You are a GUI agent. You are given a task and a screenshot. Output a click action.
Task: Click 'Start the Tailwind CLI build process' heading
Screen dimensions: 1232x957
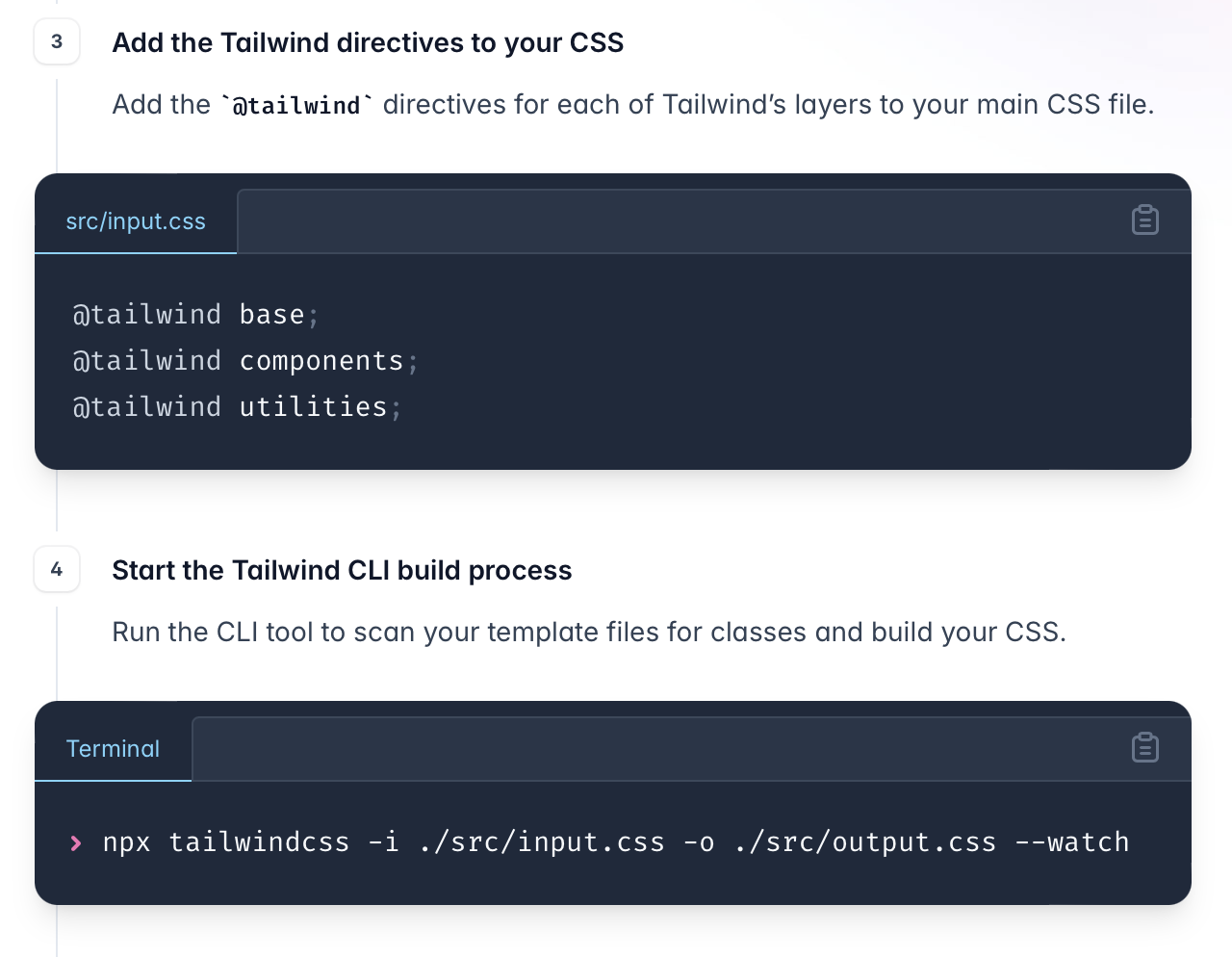pyautogui.click(x=342, y=571)
